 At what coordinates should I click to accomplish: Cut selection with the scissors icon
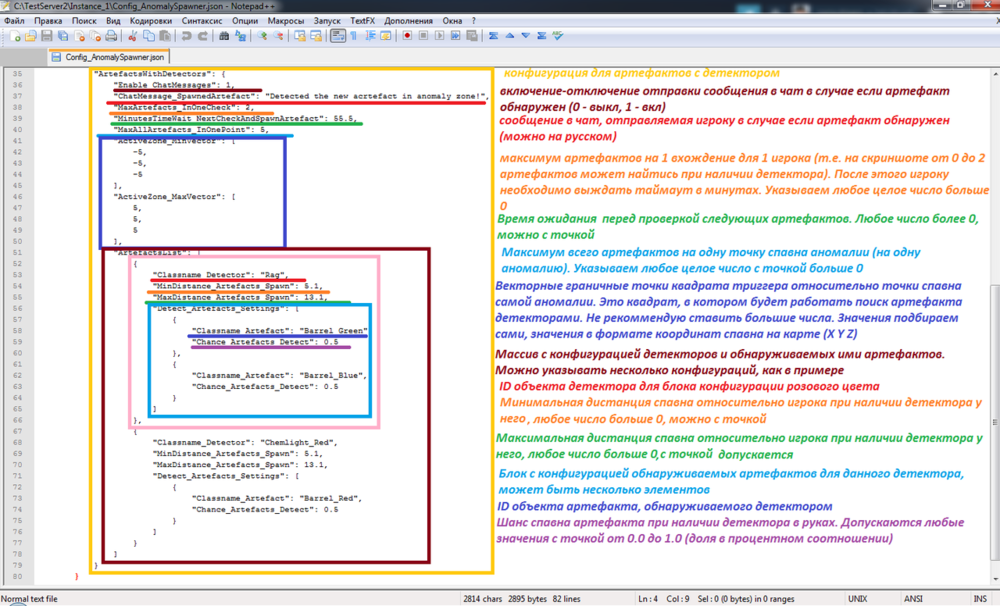(133, 36)
